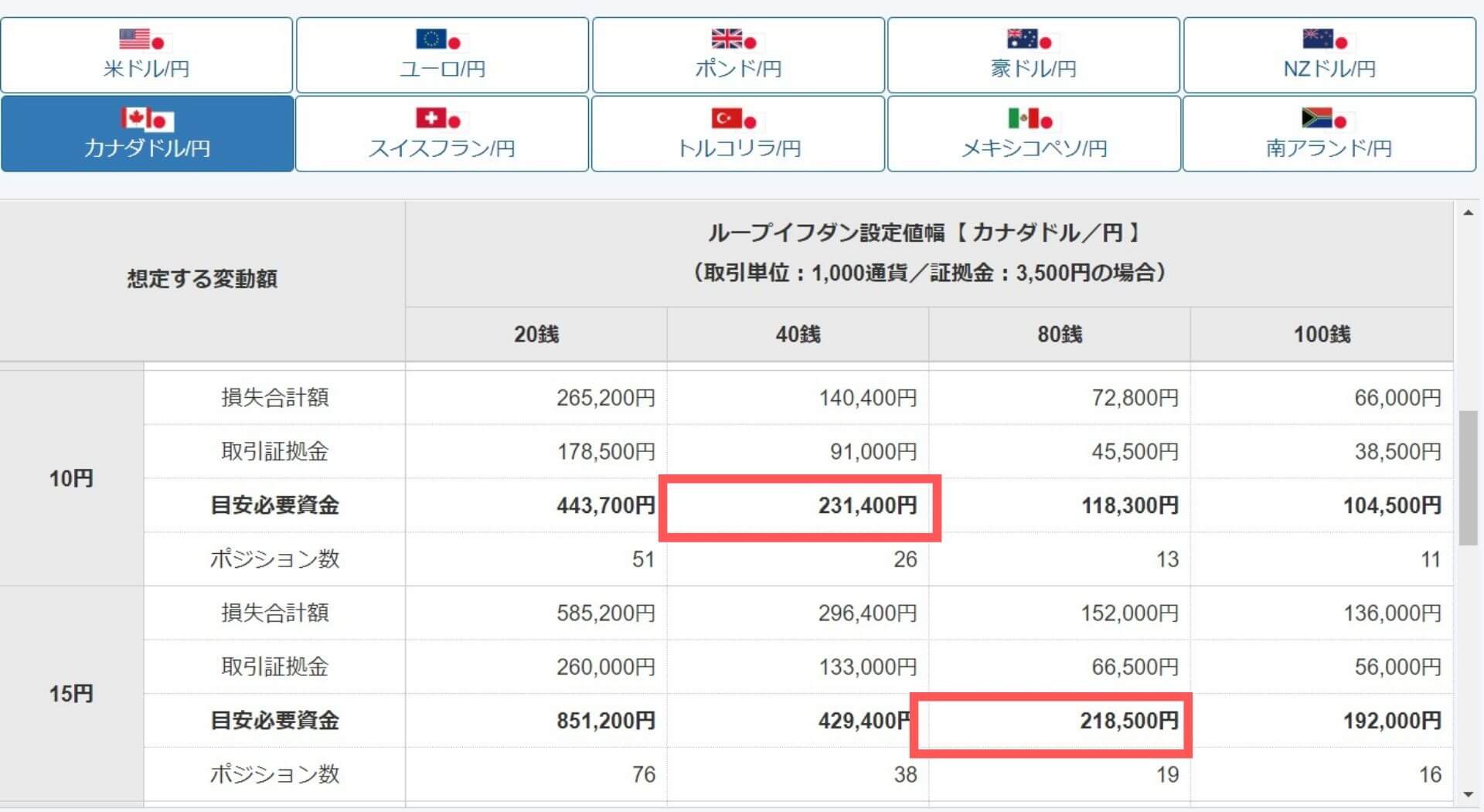Click the 443,700円 cell
1484x812 pixels.
(536, 505)
